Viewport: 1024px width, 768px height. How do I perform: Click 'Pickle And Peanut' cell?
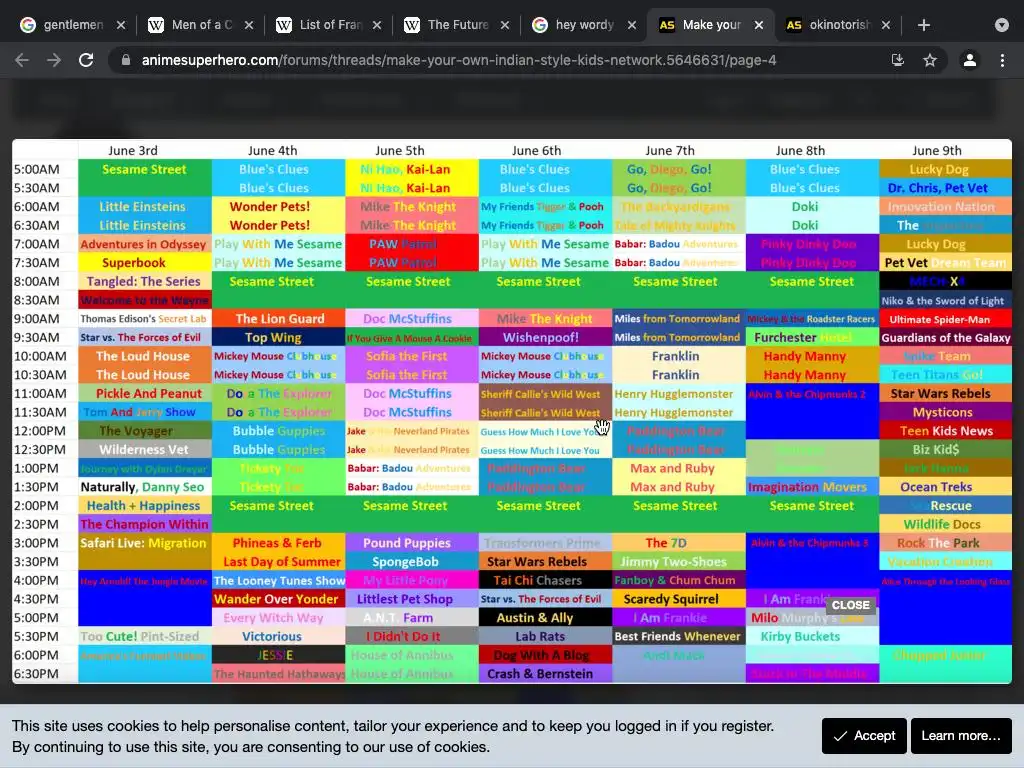tap(144, 394)
